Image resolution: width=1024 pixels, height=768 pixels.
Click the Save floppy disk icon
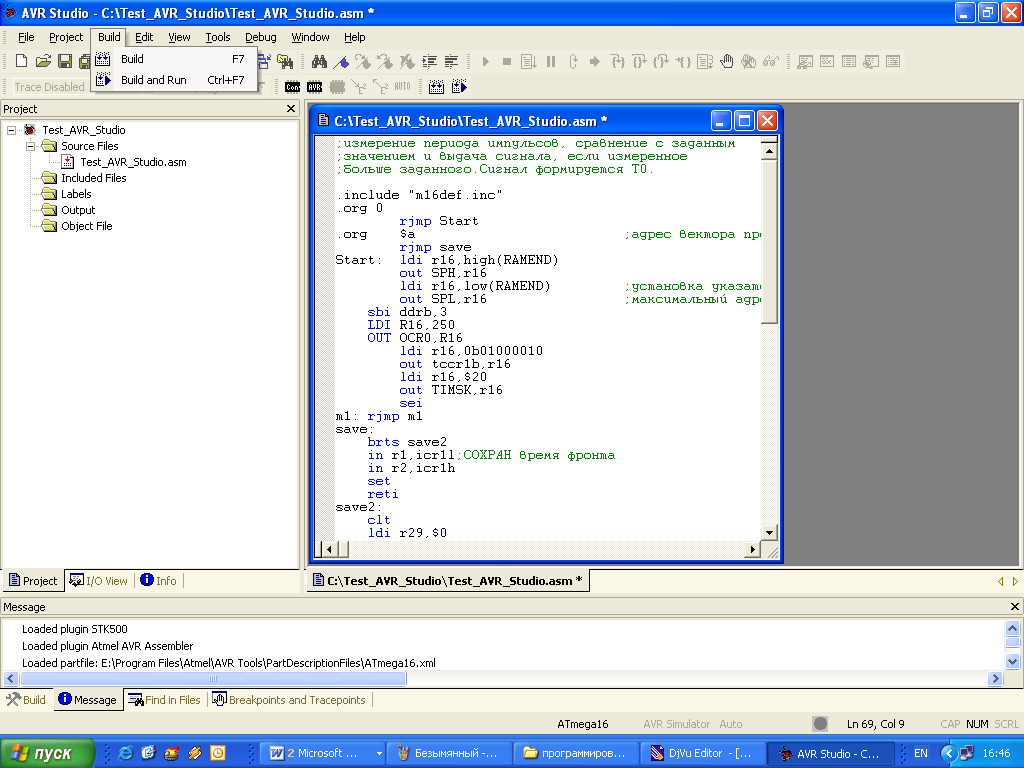[x=65, y=61]
